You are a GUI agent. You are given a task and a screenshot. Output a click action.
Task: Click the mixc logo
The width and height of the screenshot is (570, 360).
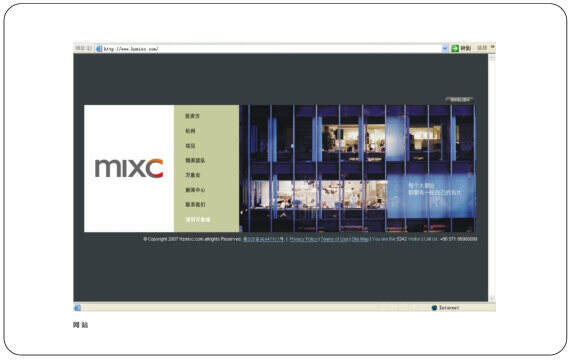coord(129,168)
